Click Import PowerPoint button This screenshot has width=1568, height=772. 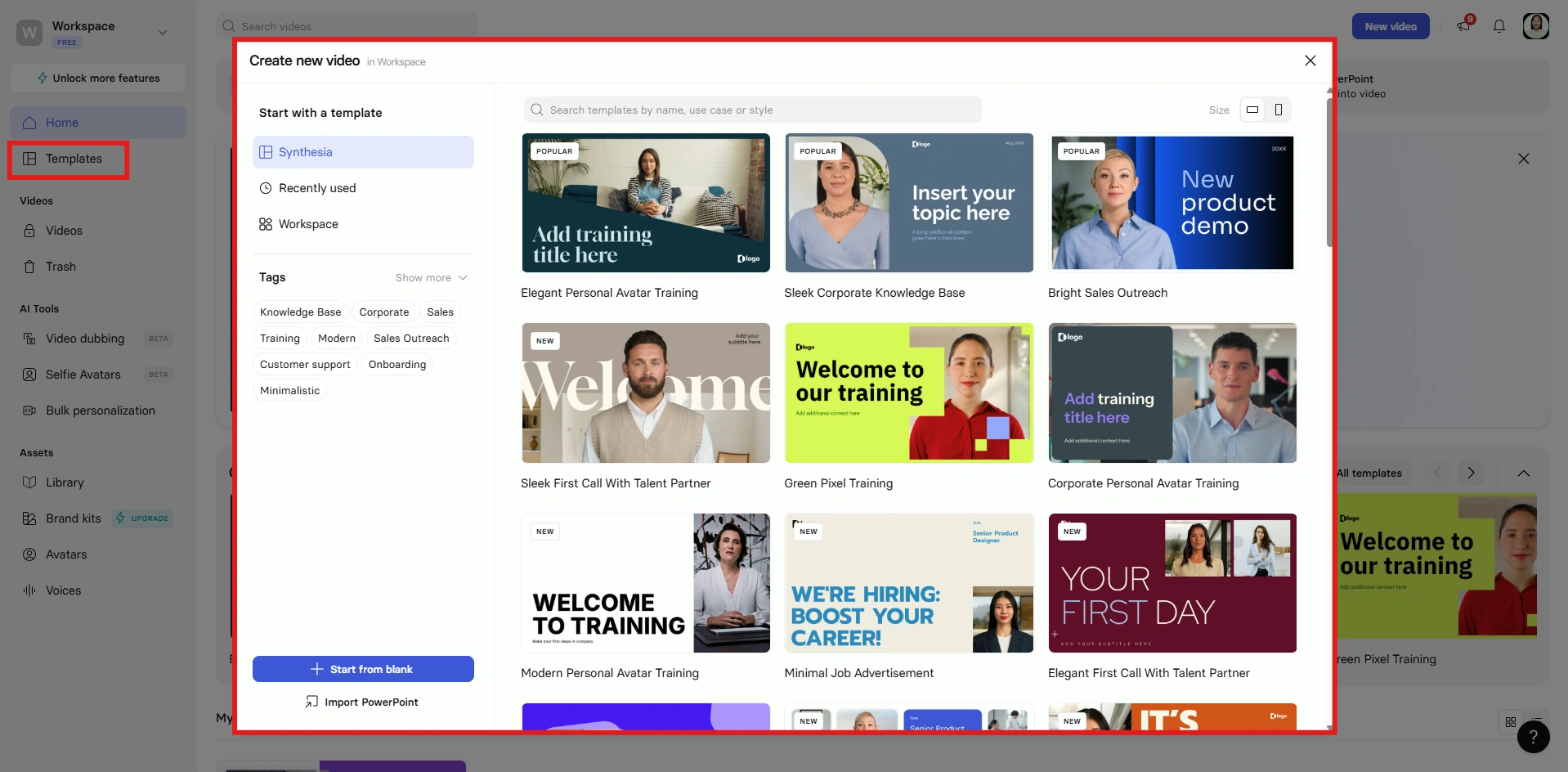pyautogui.click(x=363, y=702)
